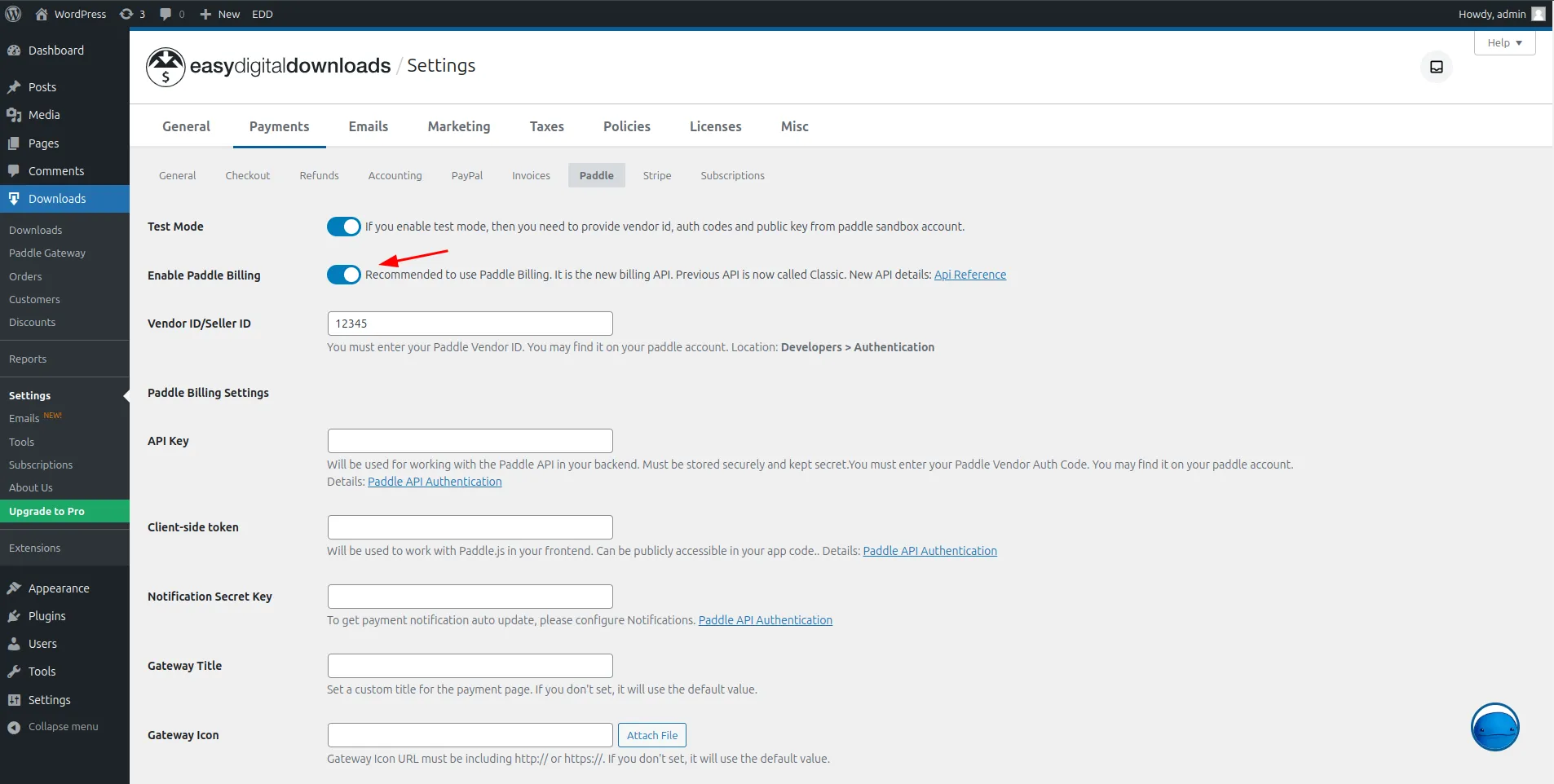
Task: Open the Policies tab
Action: pyautogui.click(x=627, y=126)
